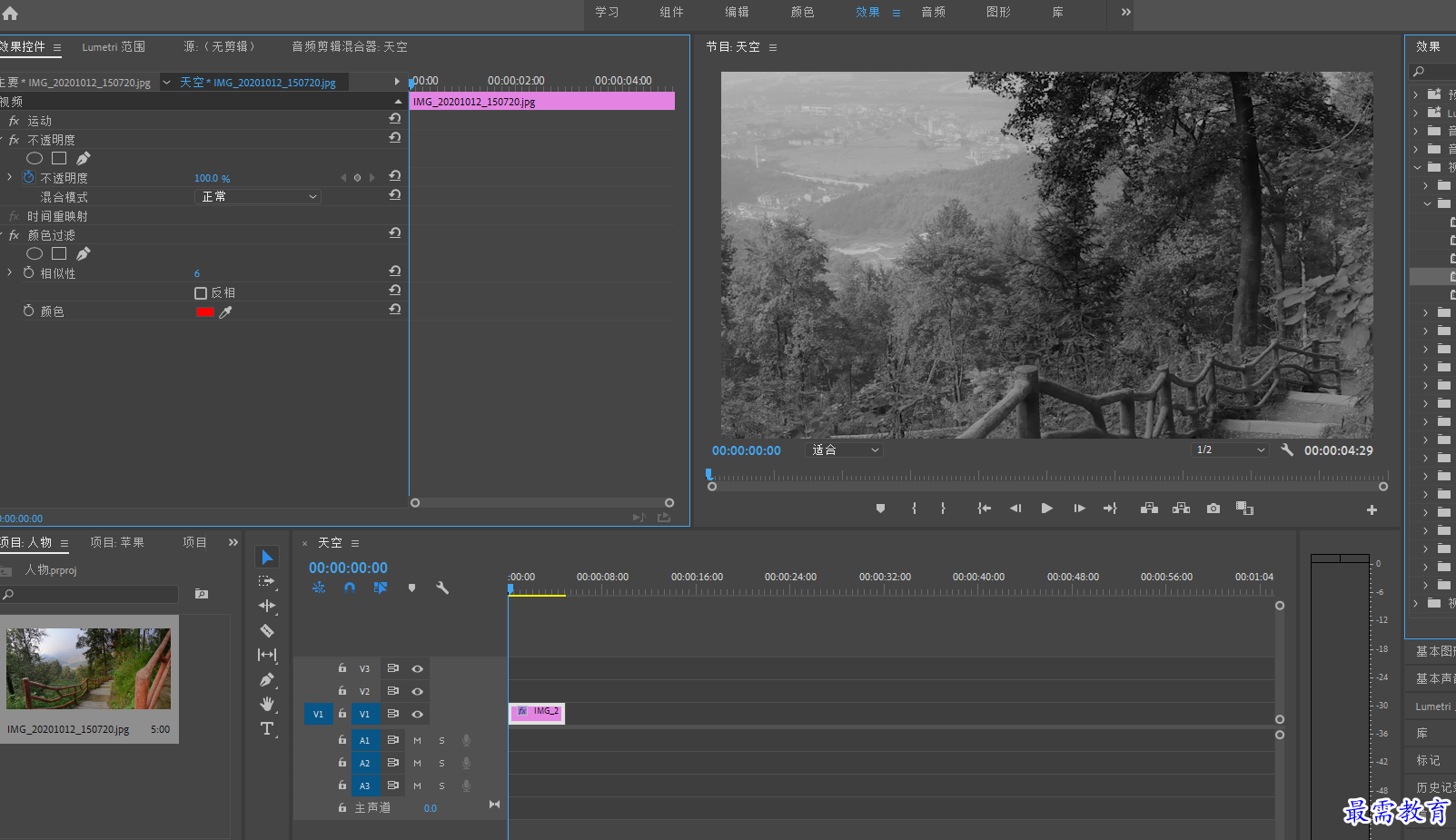
Task: Select the Razor tool
Action: click(267, 630)
